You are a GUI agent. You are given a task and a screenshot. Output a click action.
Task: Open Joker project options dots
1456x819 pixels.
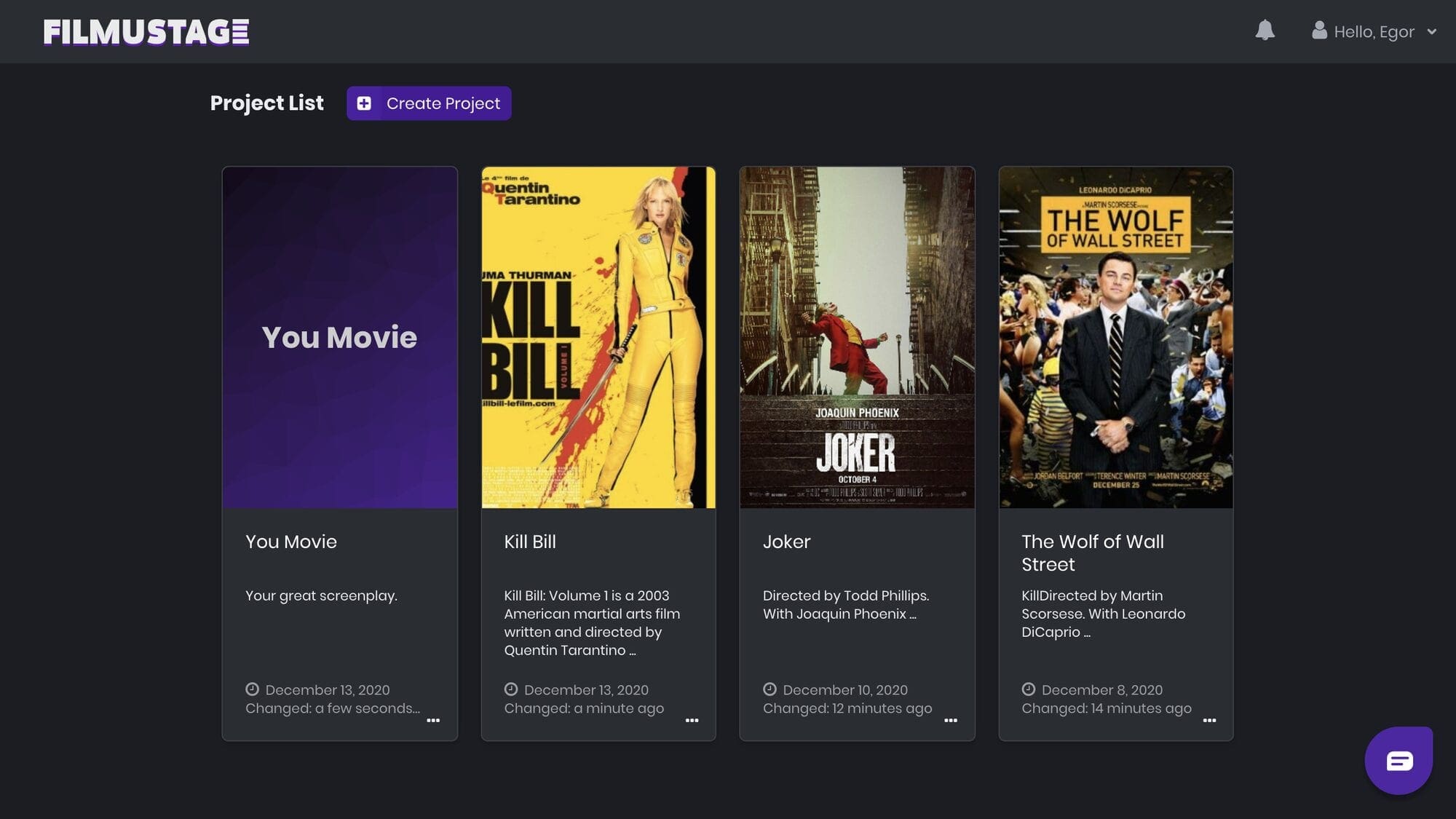click(x=950, y=720)
